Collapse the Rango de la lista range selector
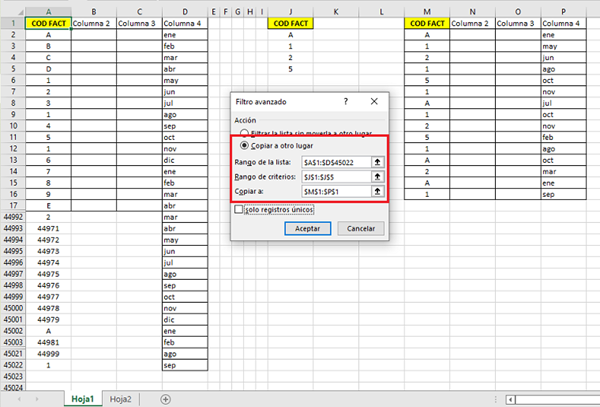The image size is (600, 407). click(x=377, y=162)
